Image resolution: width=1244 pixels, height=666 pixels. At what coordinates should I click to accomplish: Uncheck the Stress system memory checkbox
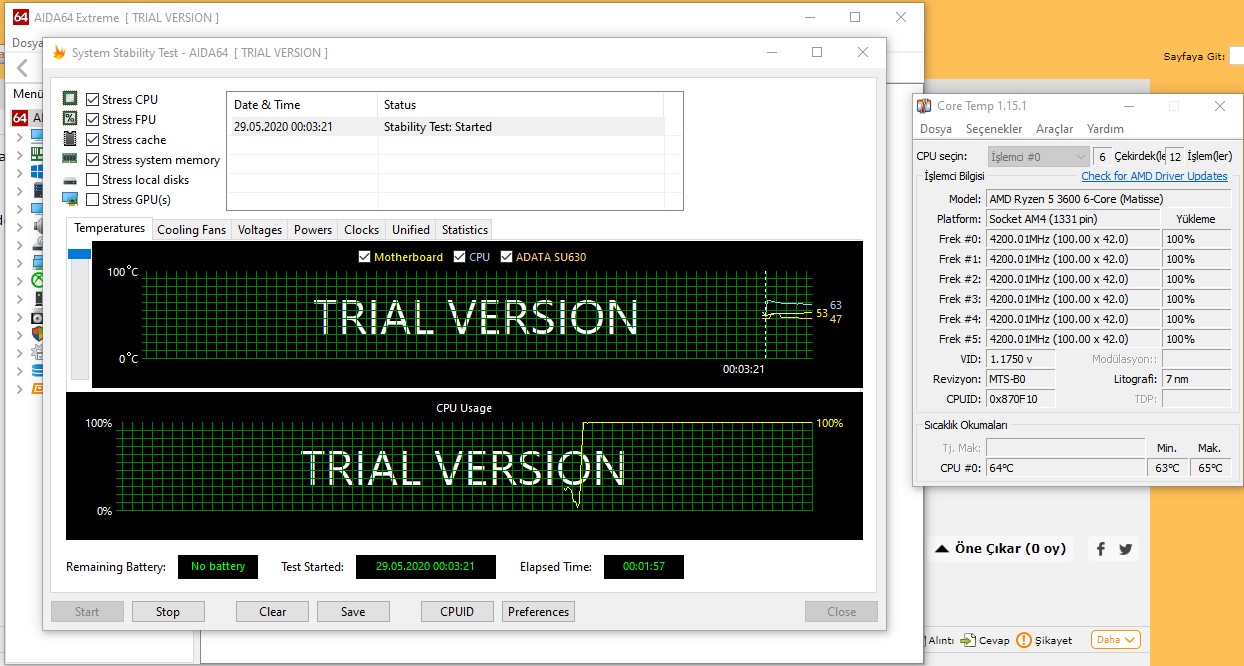92,160
